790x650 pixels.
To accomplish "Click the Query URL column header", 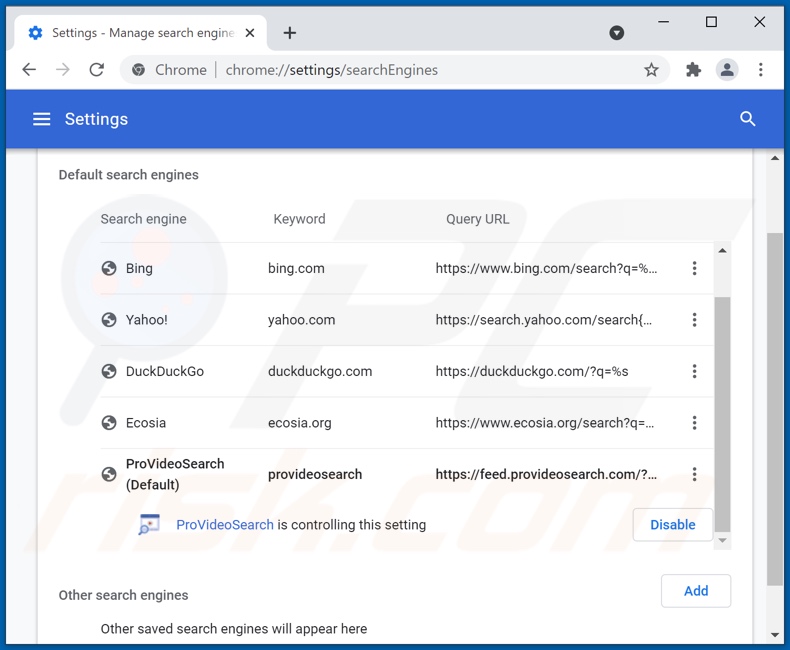I will pos(478,219).
